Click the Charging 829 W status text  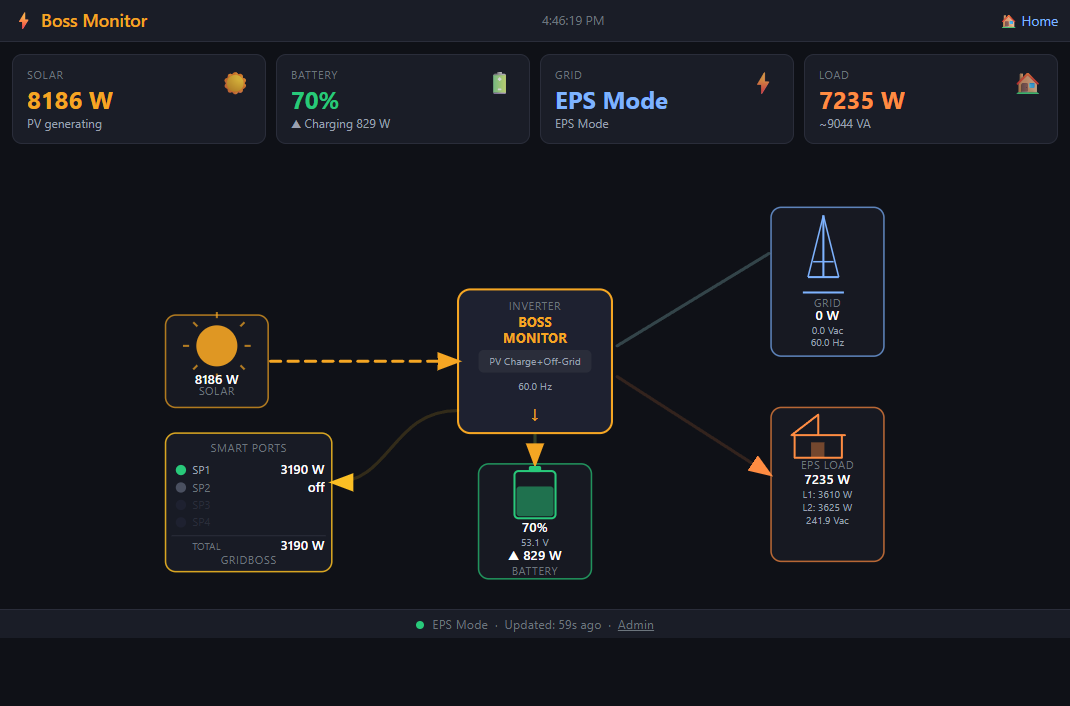point(341,124)
